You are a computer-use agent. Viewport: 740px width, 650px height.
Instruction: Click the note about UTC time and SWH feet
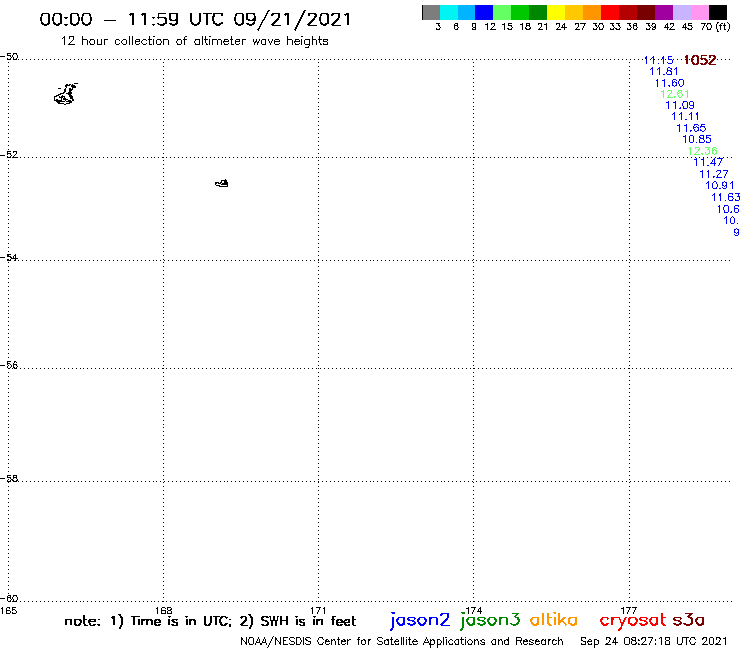click(210, 621)
